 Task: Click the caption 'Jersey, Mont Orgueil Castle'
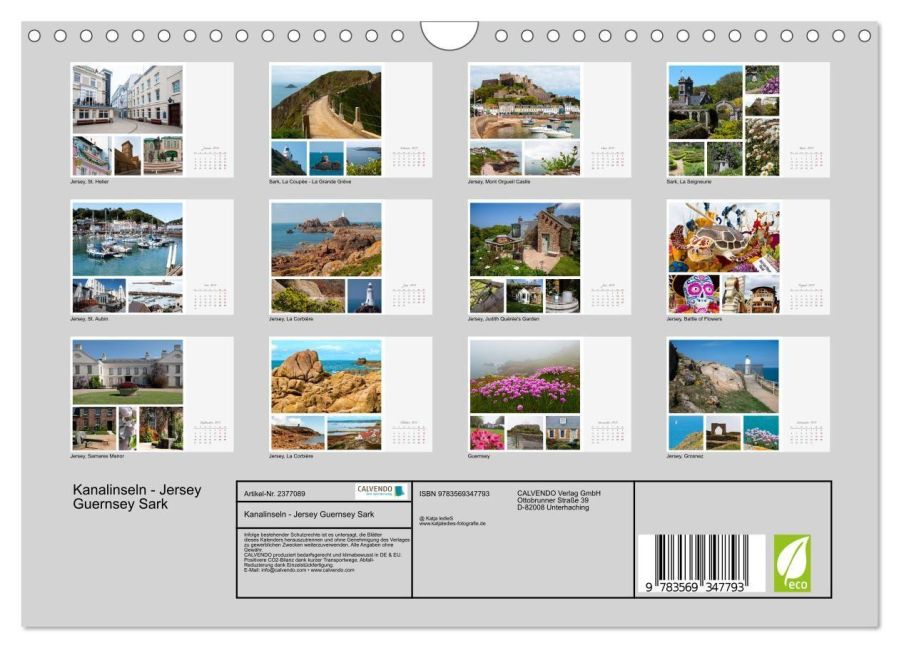click(499, 182)
